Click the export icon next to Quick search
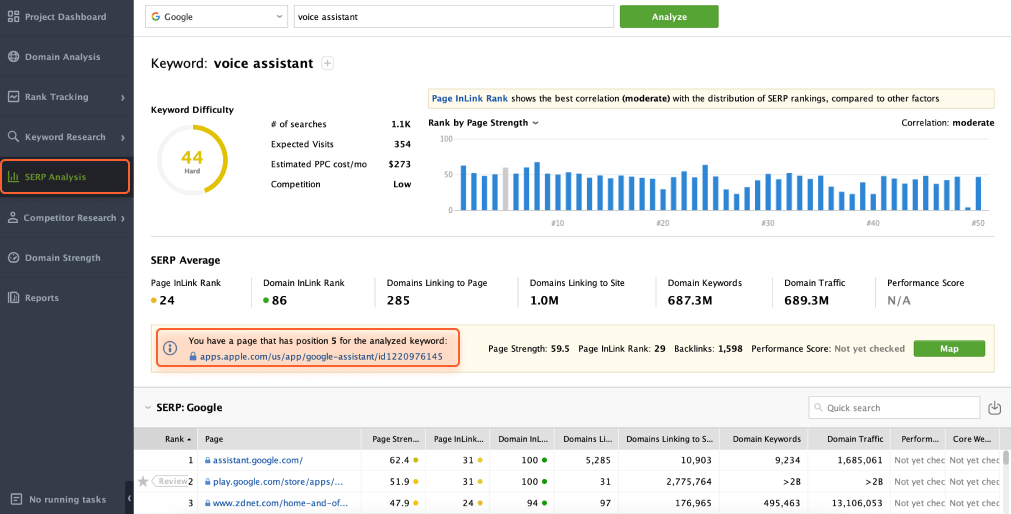 [994, 408]
